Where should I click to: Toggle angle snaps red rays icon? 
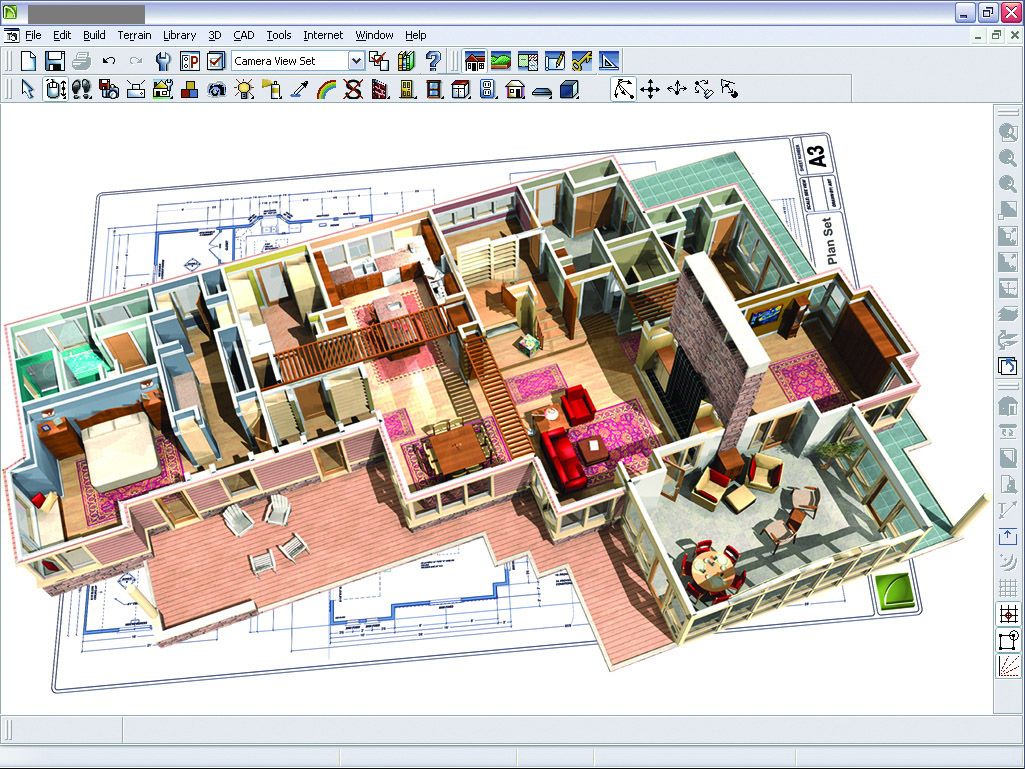[1008, 666]
